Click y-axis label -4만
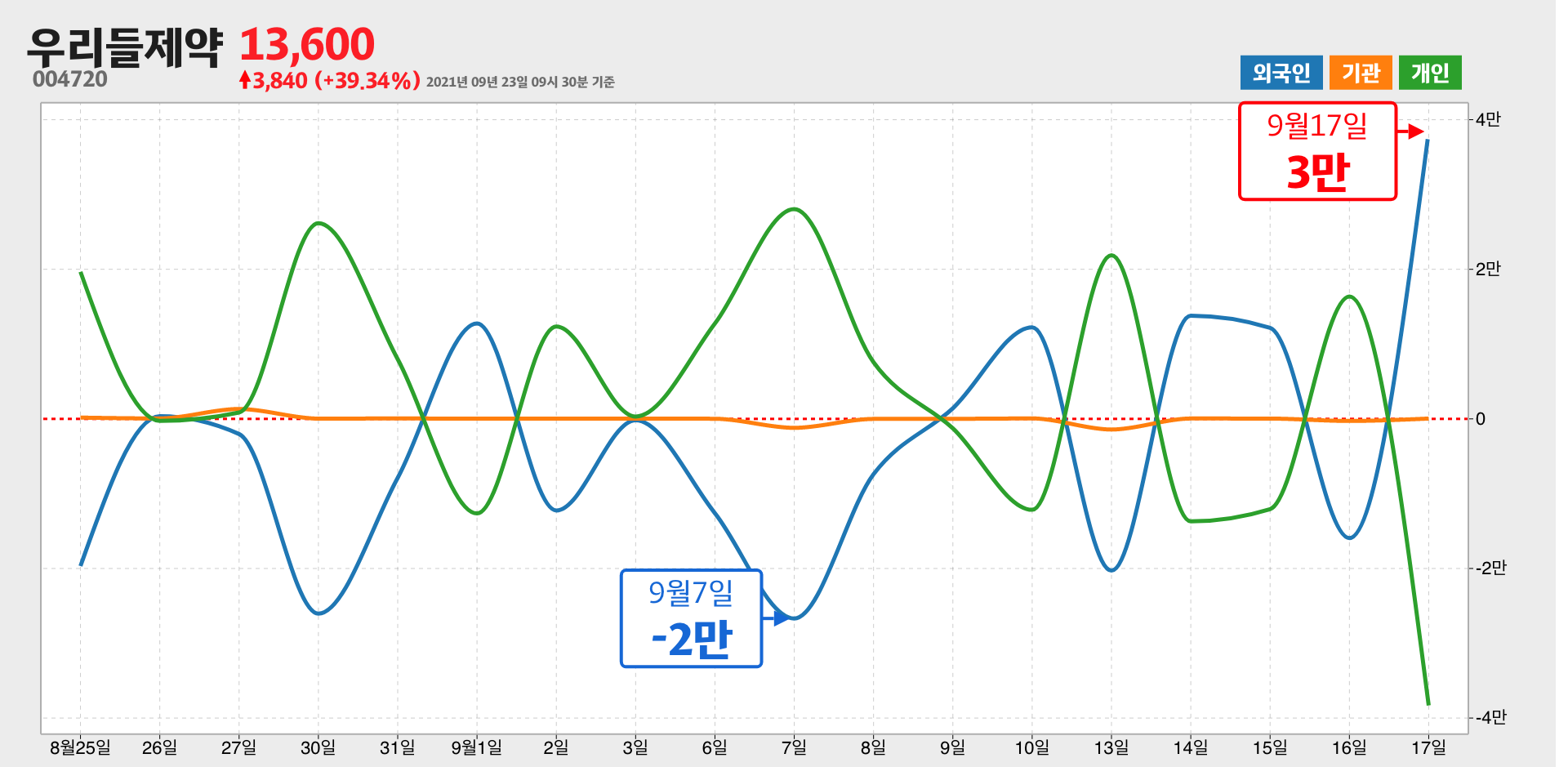This screenshot has width=1568, height=767. point(1491,718)
